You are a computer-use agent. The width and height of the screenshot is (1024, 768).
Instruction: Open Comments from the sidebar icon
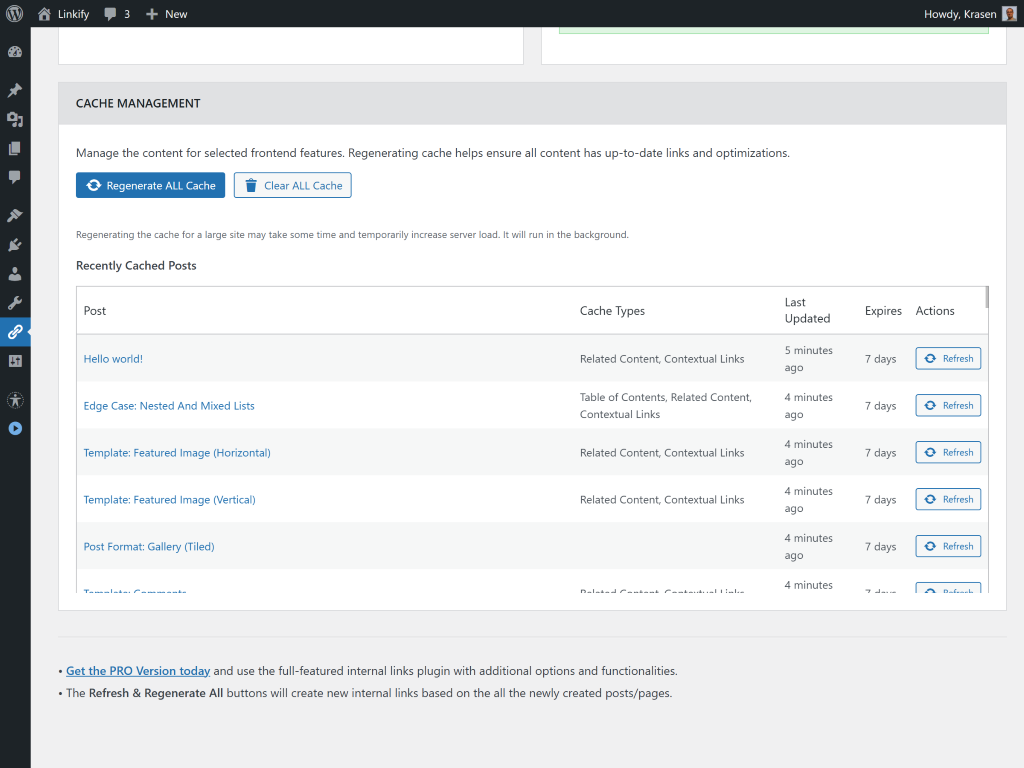coord(15,177)
